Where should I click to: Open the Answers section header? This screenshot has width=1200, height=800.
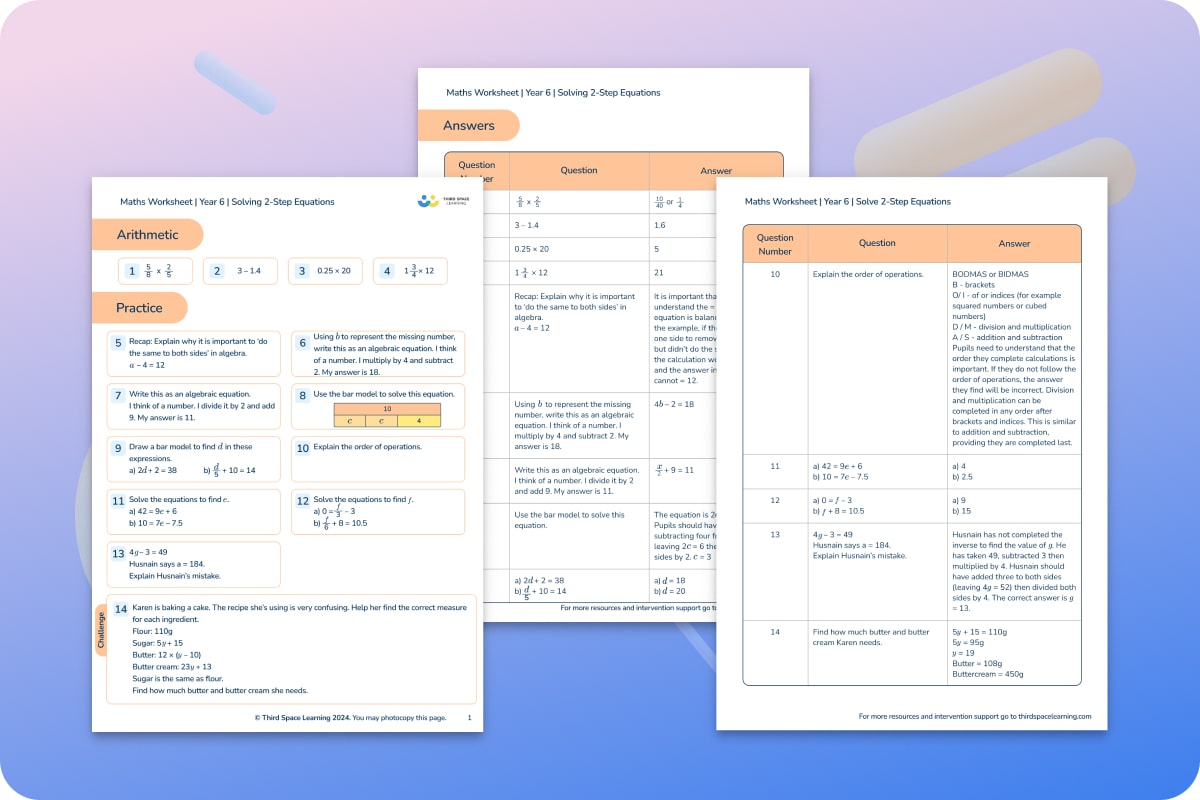[x=470, y=125]
